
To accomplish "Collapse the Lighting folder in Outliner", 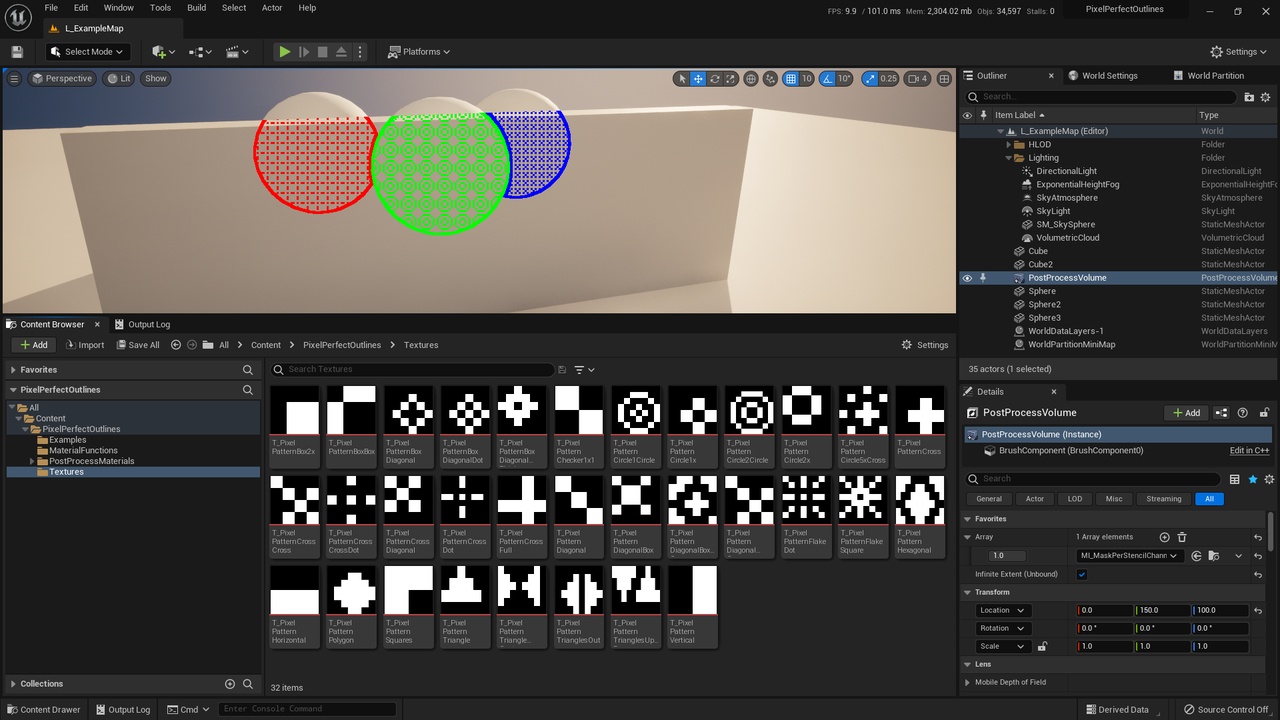I will 1009,158.
